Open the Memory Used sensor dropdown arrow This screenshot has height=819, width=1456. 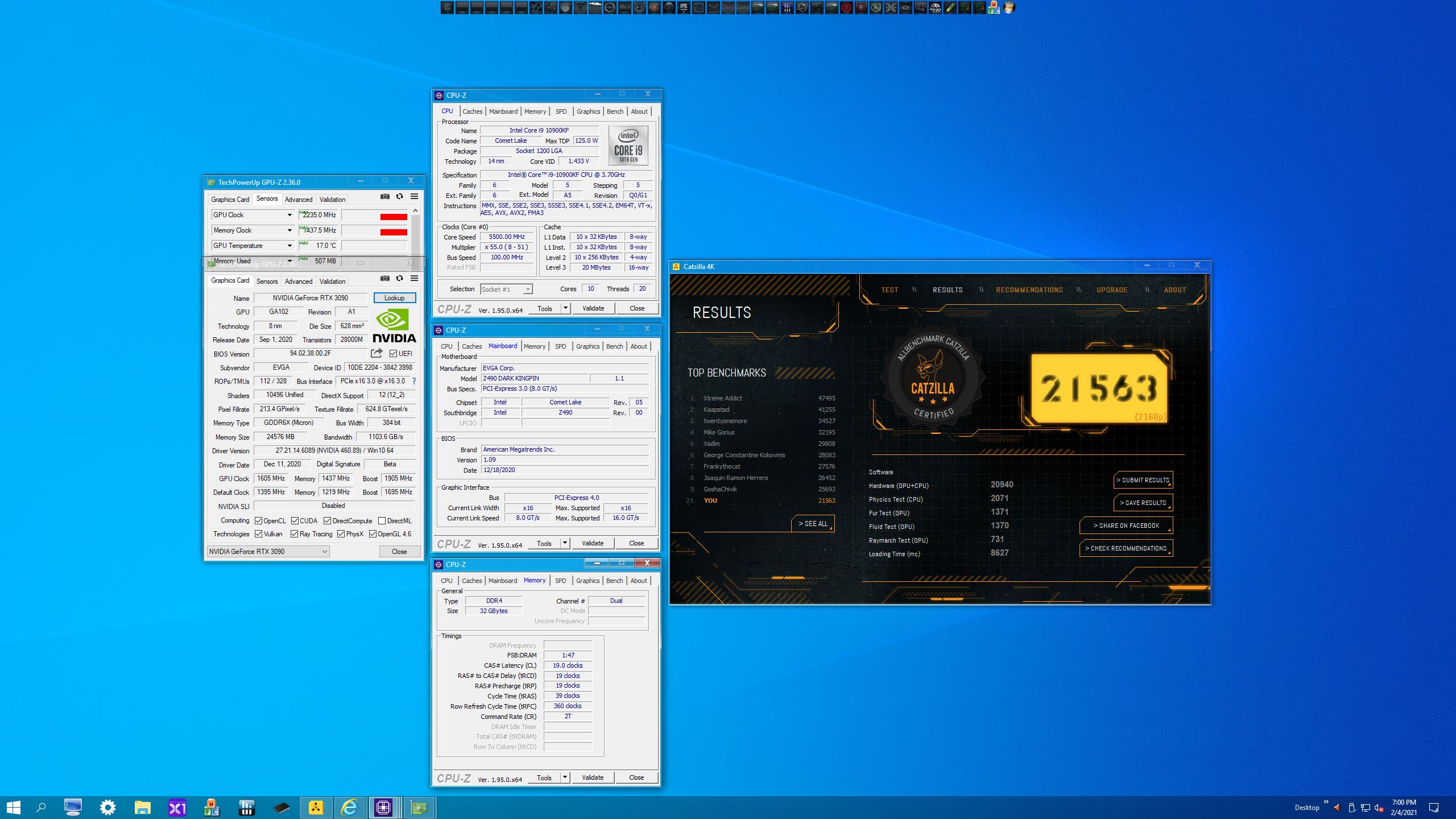[289, 260]
